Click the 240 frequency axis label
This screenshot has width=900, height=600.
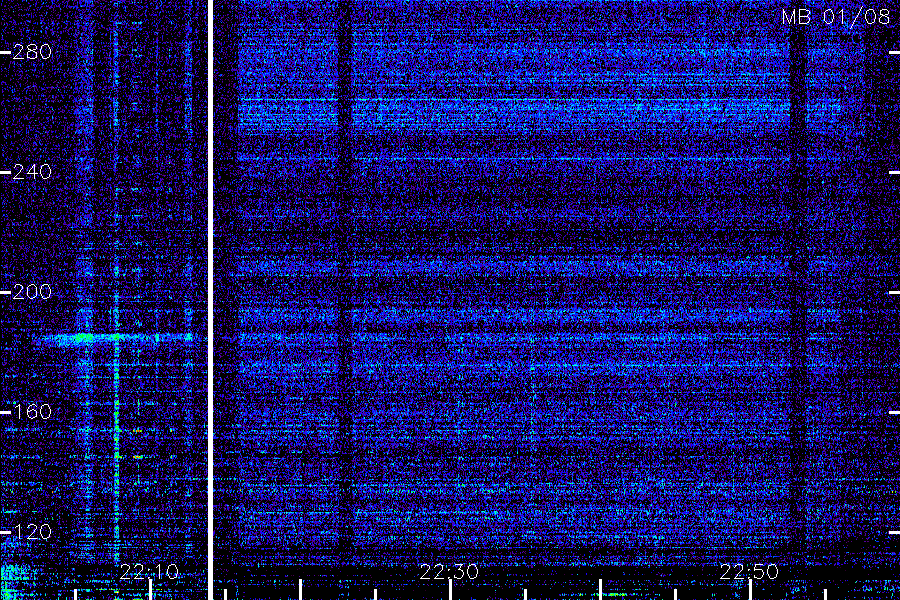(32, 172)
